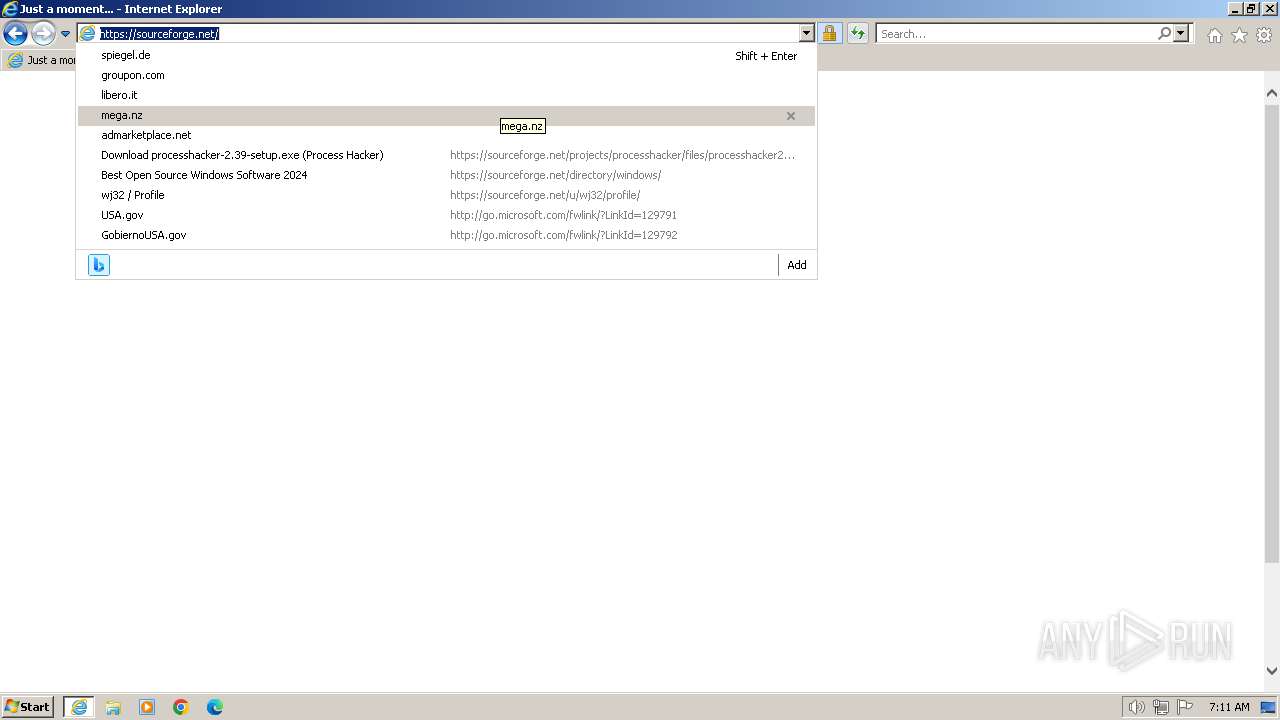Click the magnifier search icon

[1164, 33]
